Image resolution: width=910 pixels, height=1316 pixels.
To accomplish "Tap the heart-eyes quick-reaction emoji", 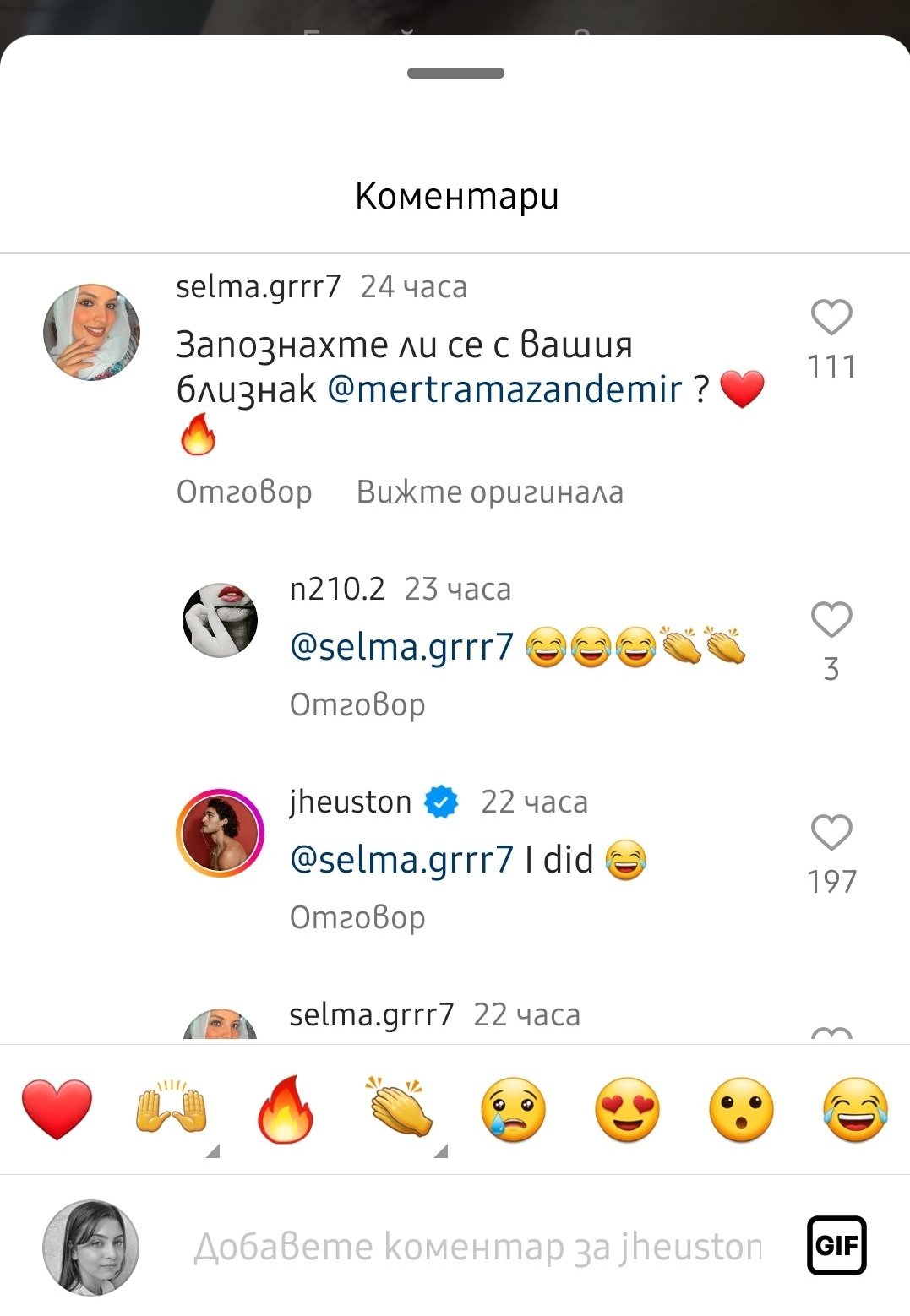I will (x=628, y=1109).
